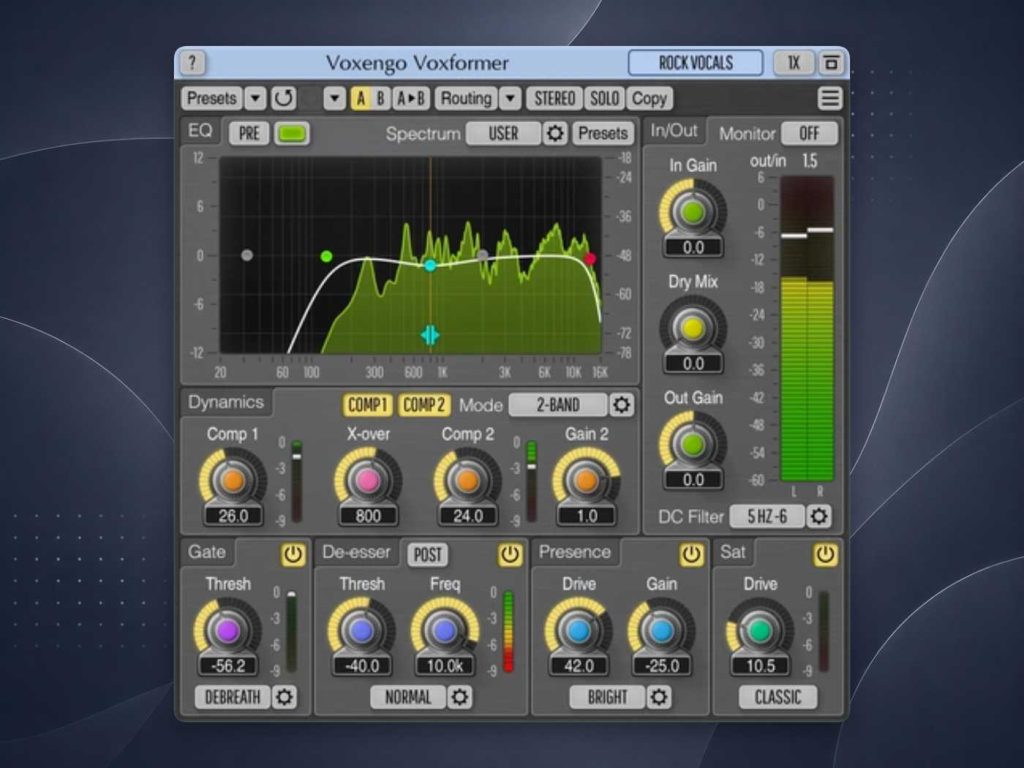Click the Copy button
Image resolution: width=1024 pixels, height=768 pixels.
click(648, 99)
